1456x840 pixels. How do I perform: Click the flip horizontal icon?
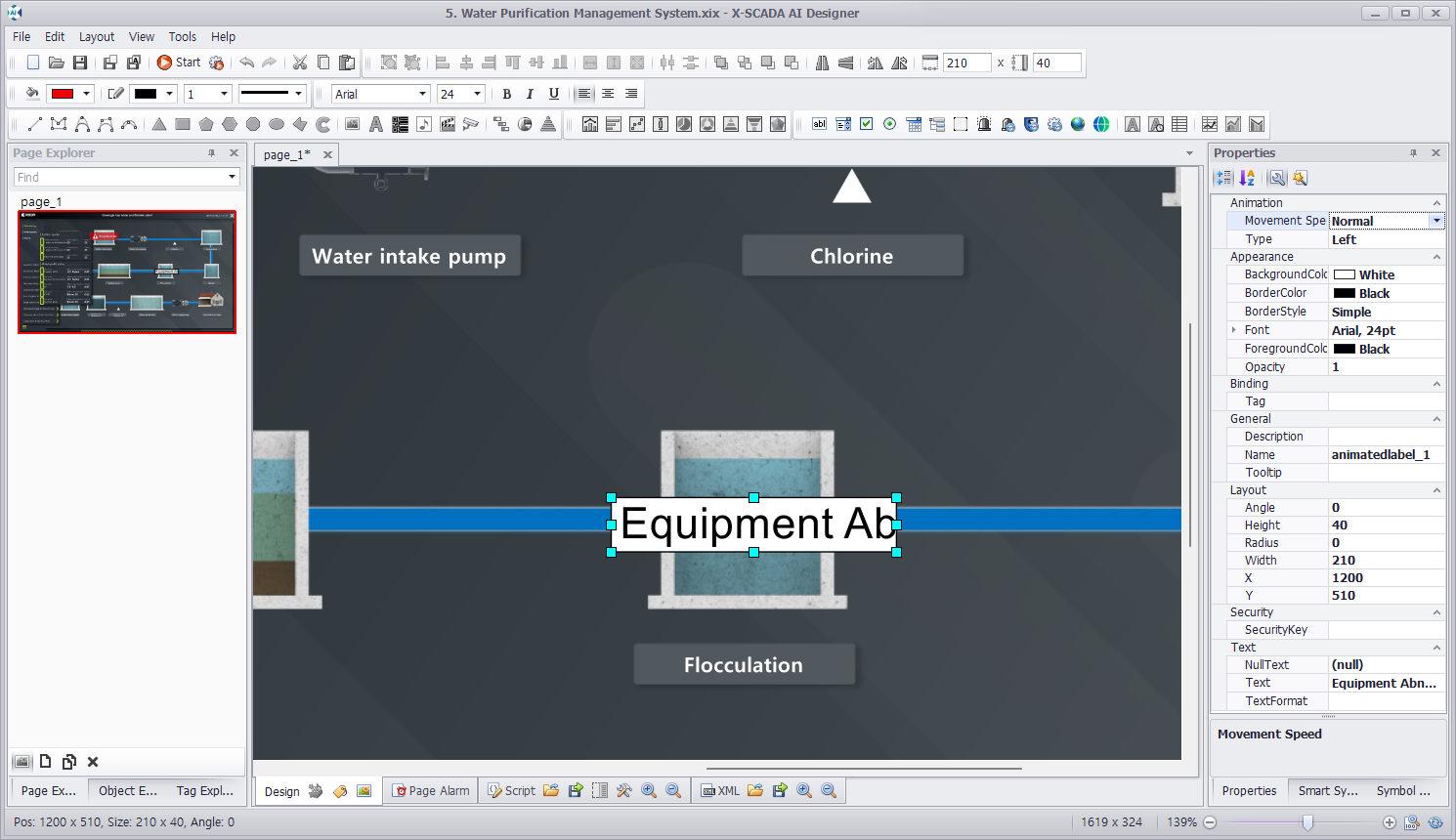point(823,63)
